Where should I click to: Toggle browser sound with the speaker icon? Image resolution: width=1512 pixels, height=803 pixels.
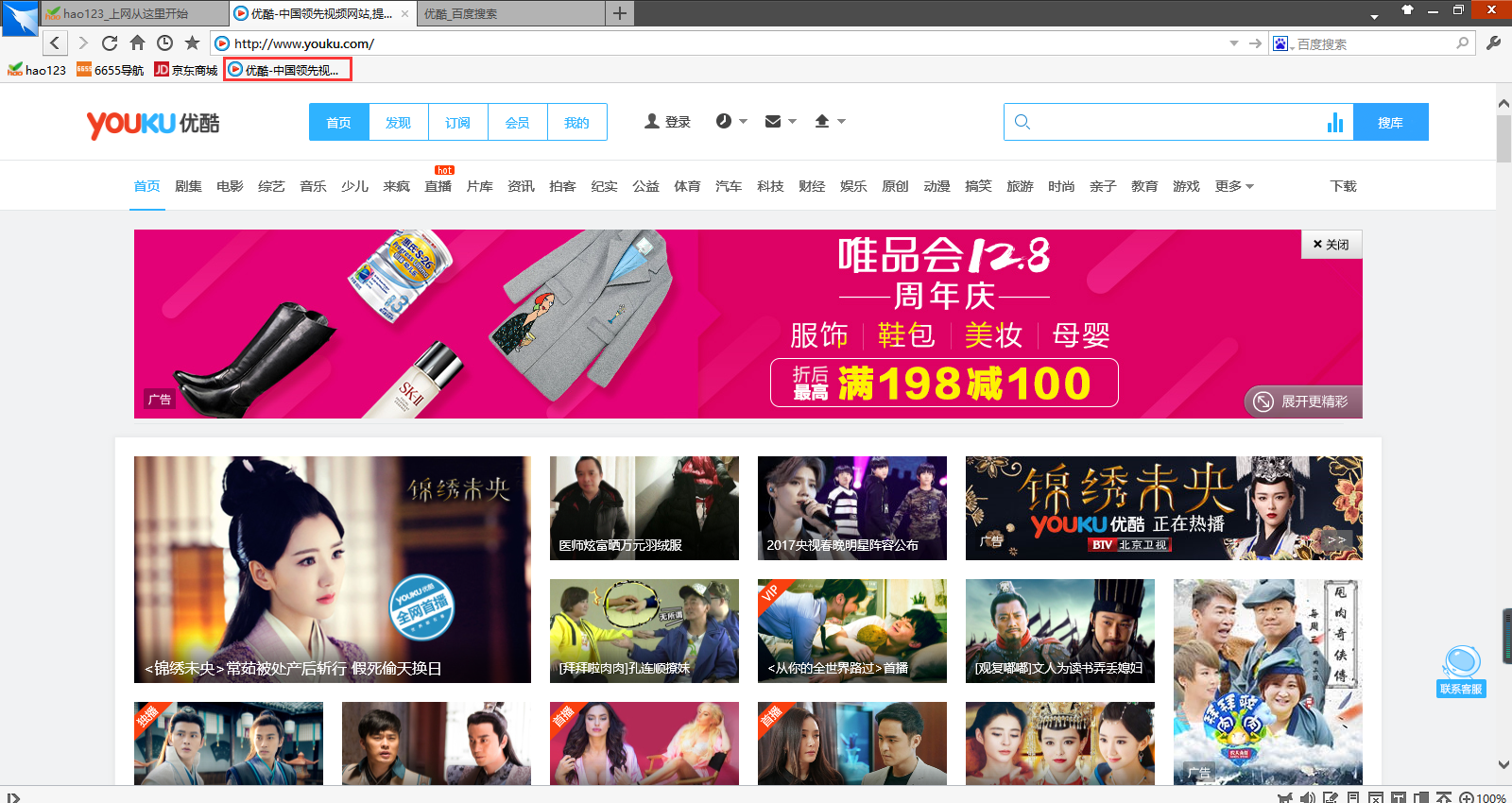click(1307, 797)
